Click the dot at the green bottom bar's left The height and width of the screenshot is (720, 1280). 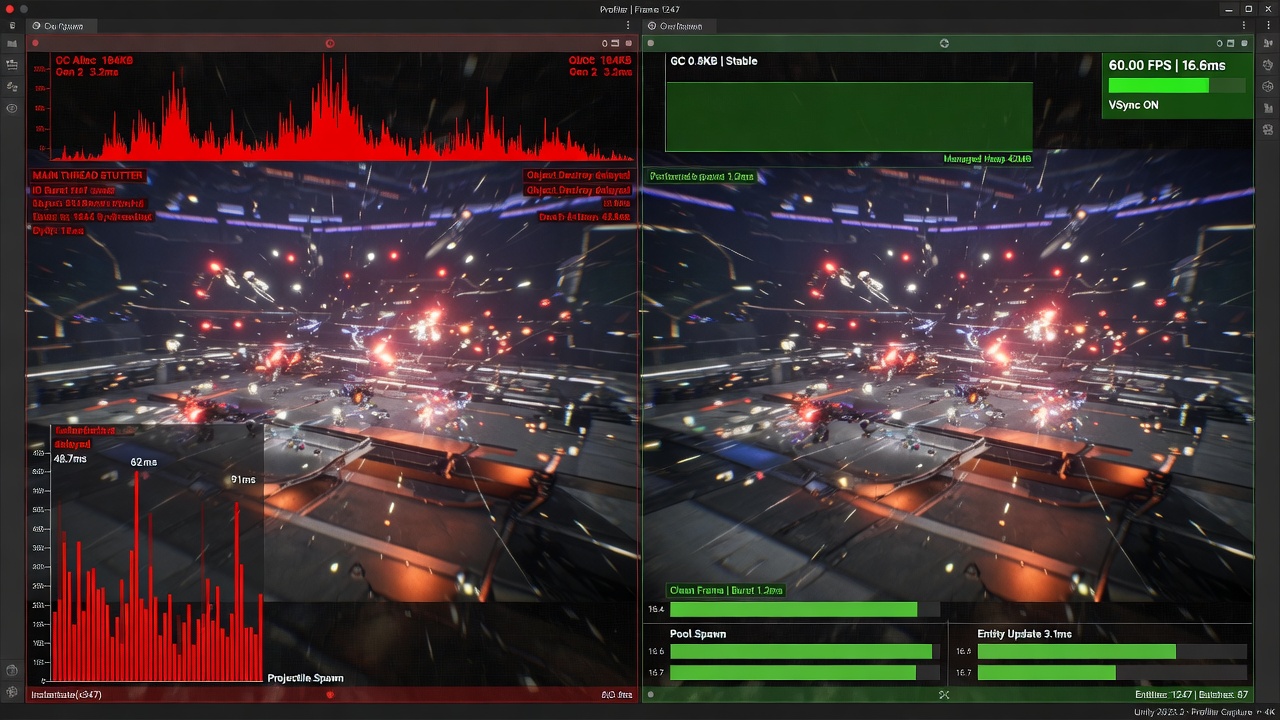tap(651, 694)
